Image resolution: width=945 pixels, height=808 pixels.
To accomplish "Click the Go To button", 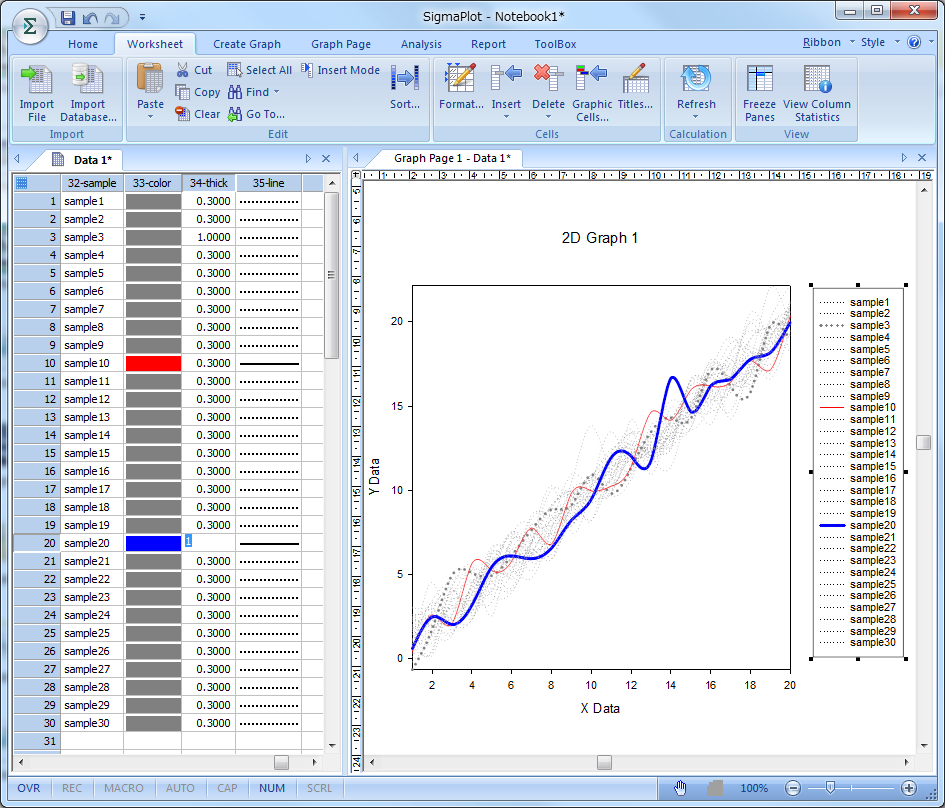I will point(257,114).
